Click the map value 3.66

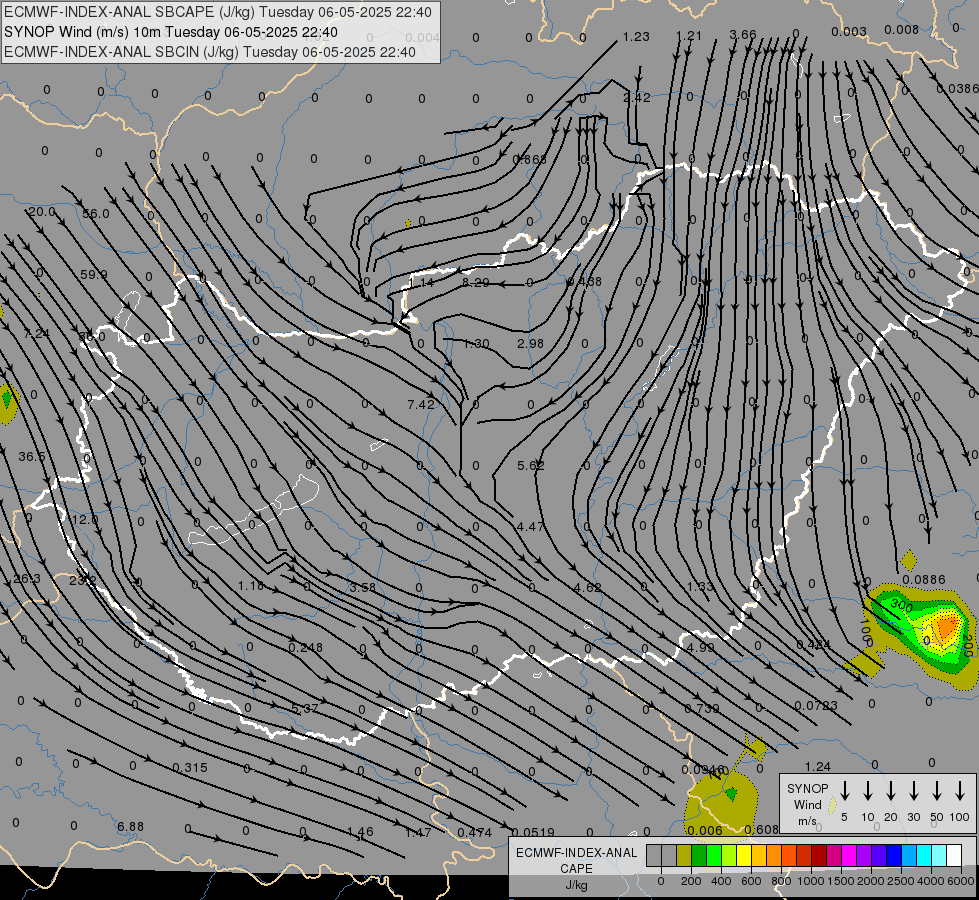coord(743,35)
